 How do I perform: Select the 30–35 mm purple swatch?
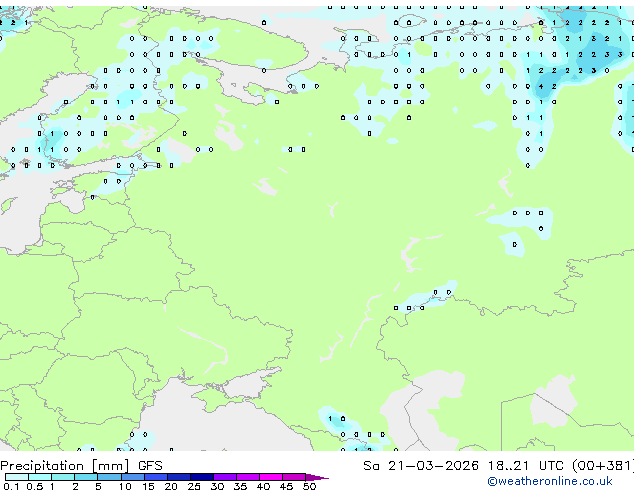[225, 477]
